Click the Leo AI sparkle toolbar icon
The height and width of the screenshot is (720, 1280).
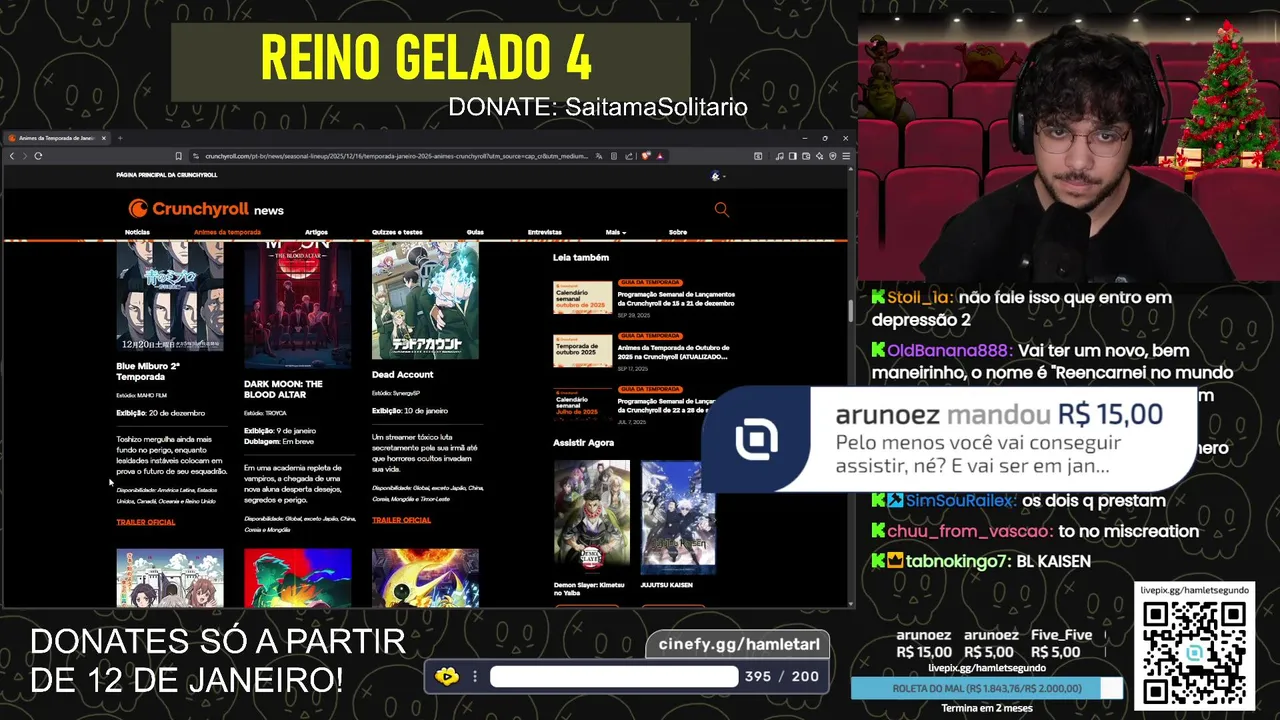[819, 156]
